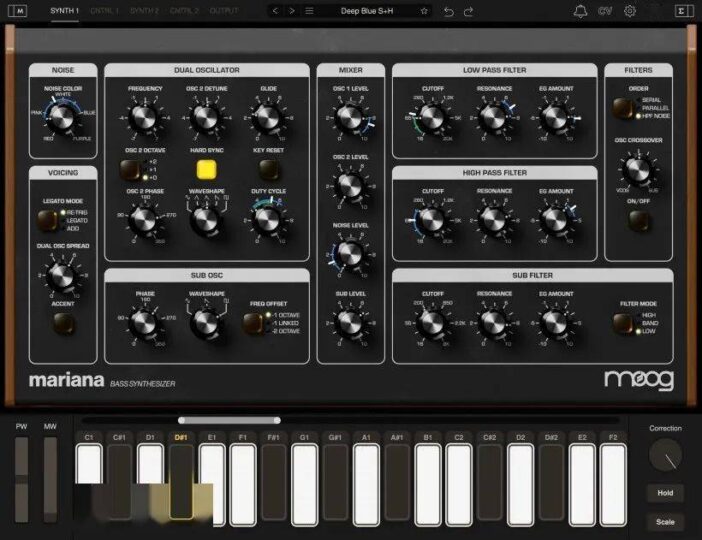Image resolution: width=702 pixels, height=540 pixels.
Task: Go to the next preset arrow
Action: click(x=292, y=11)
